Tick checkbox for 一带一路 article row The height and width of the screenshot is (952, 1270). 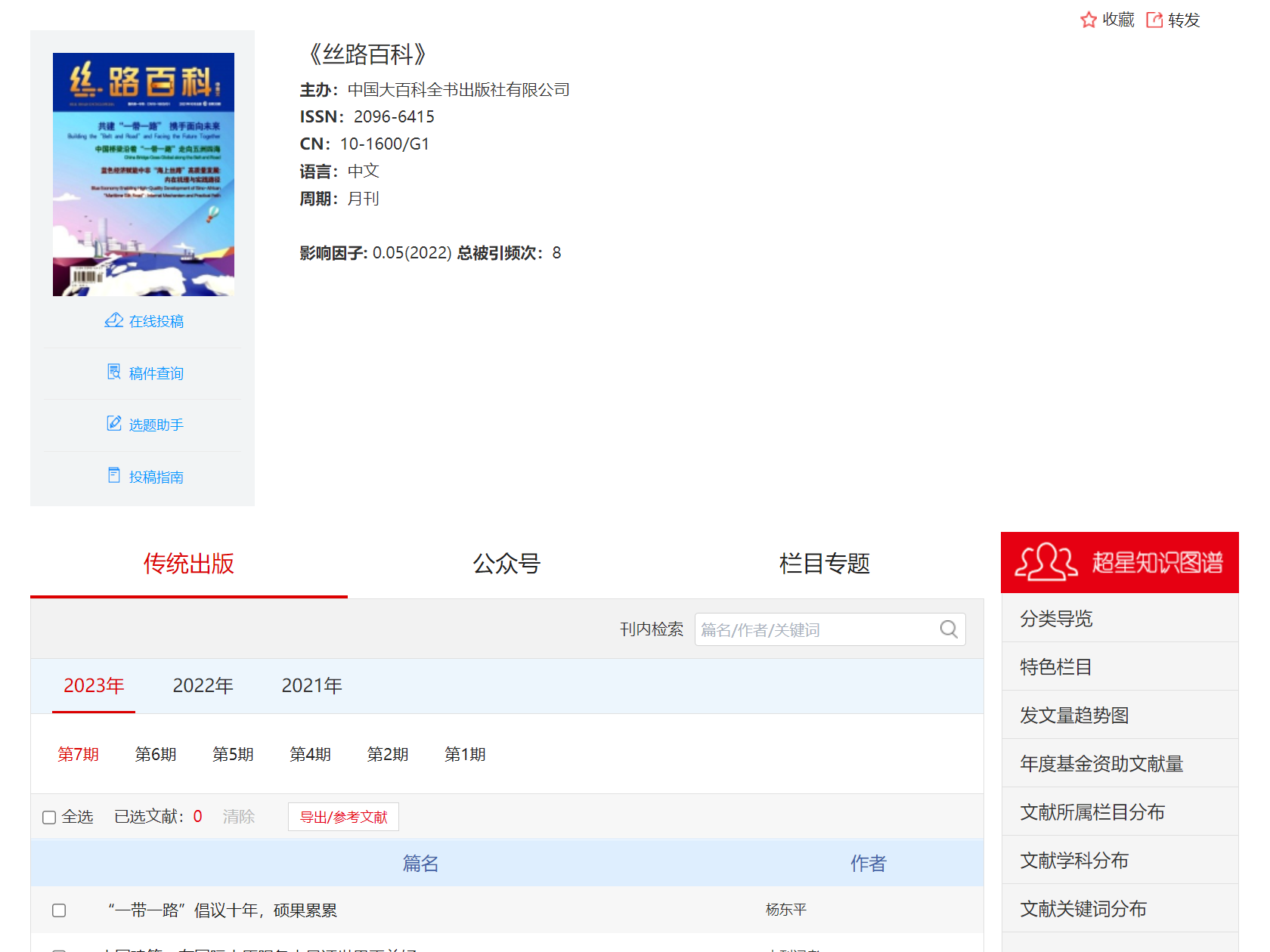tap(59, 910)
